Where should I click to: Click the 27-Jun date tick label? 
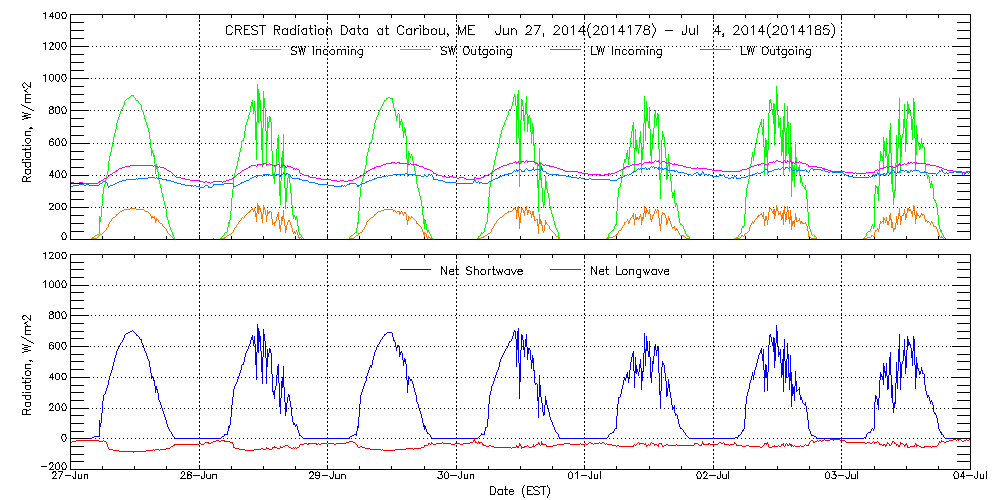(x=70, y=477)
